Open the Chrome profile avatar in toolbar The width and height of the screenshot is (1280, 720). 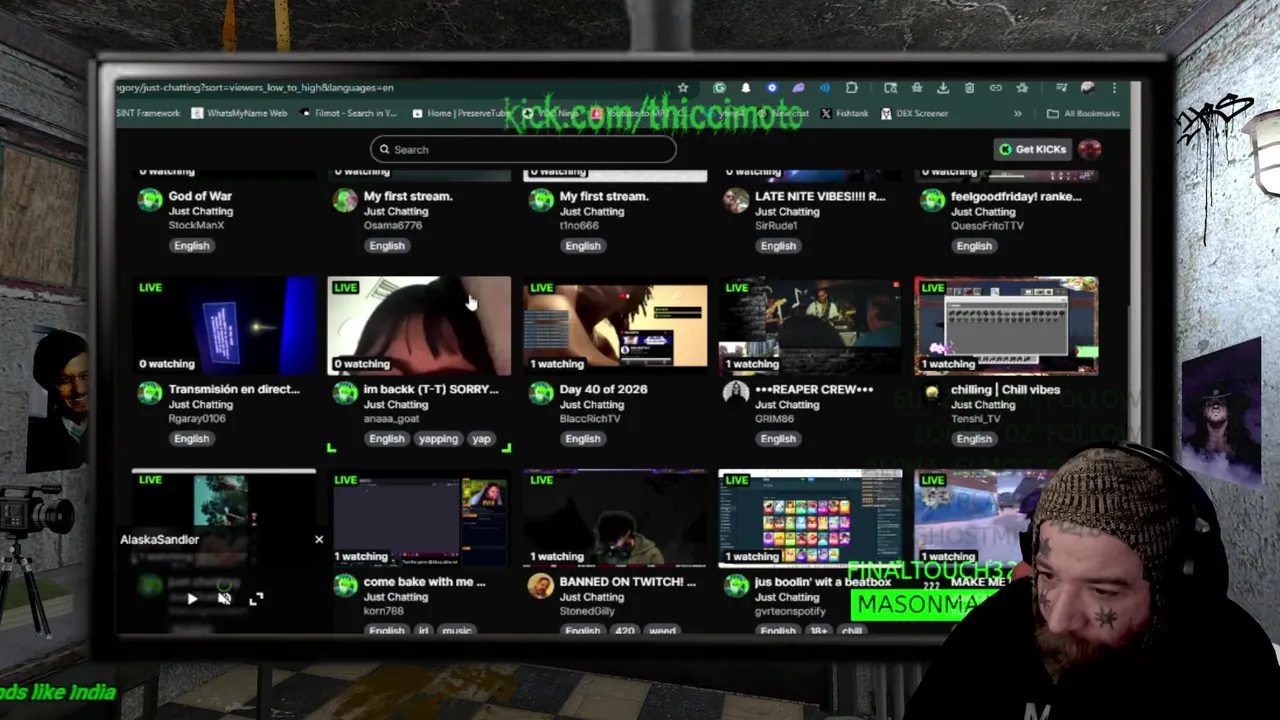tap(1088, 88)
